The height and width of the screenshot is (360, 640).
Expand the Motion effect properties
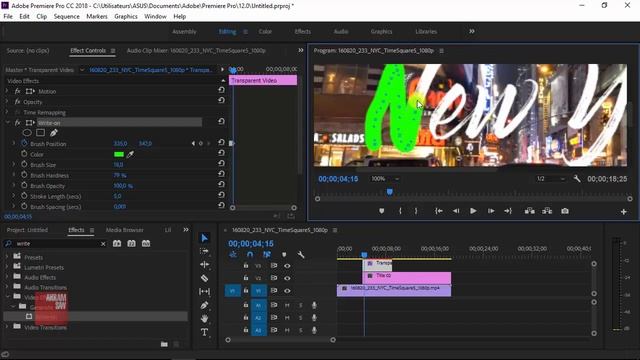7,91
